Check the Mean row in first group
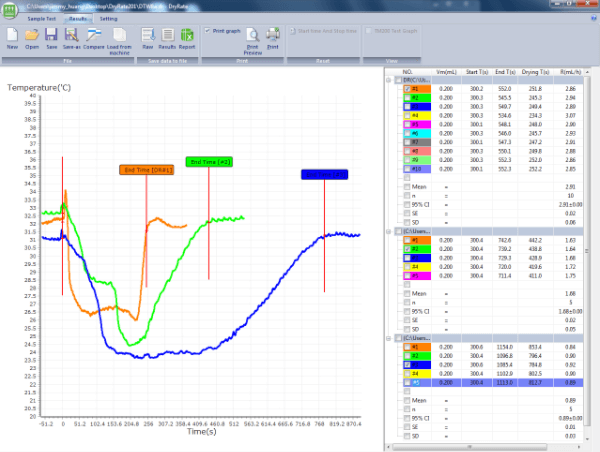 [407, 187]
